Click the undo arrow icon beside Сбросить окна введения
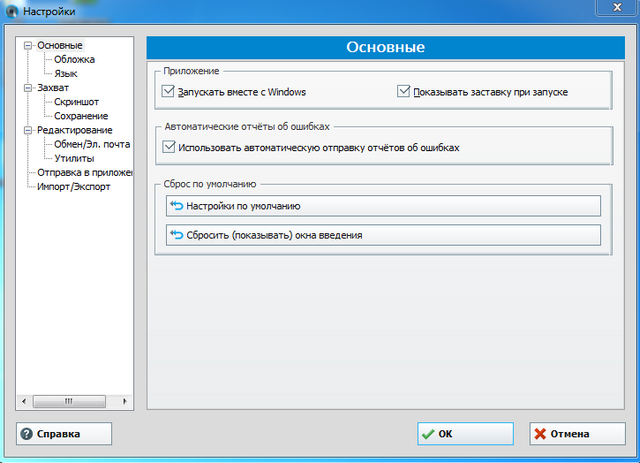The image size is (640, 463). (177, 235)
